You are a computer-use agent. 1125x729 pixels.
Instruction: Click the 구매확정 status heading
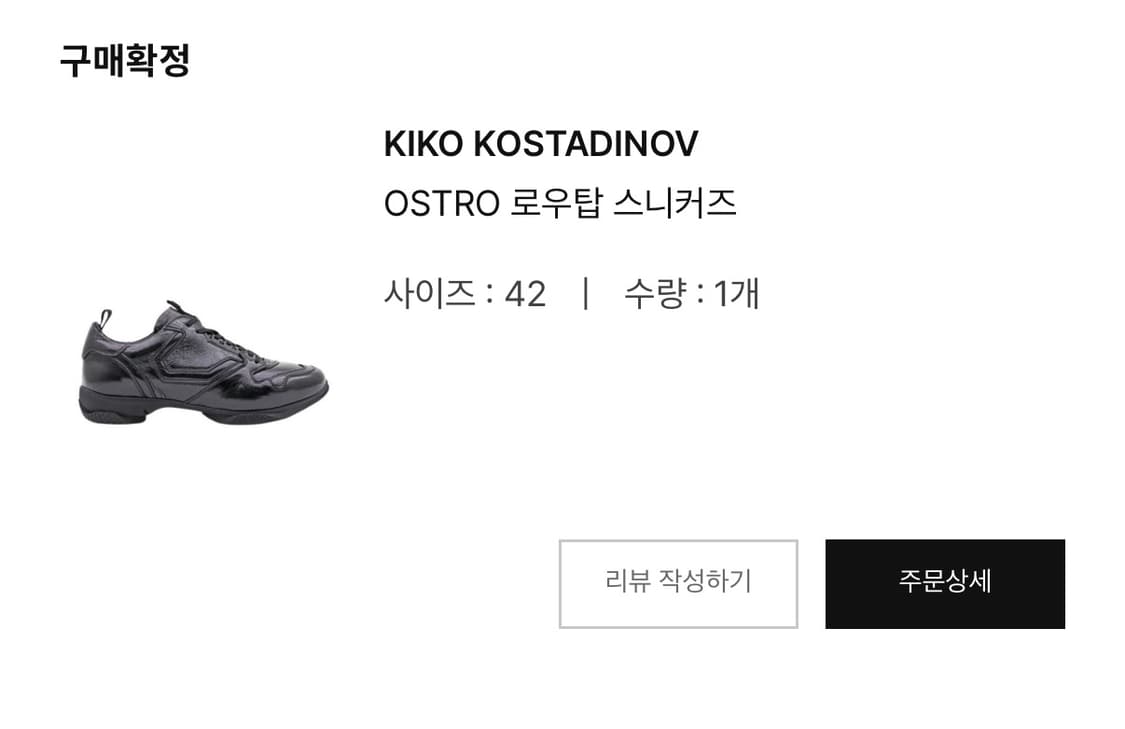coord(125,60)
